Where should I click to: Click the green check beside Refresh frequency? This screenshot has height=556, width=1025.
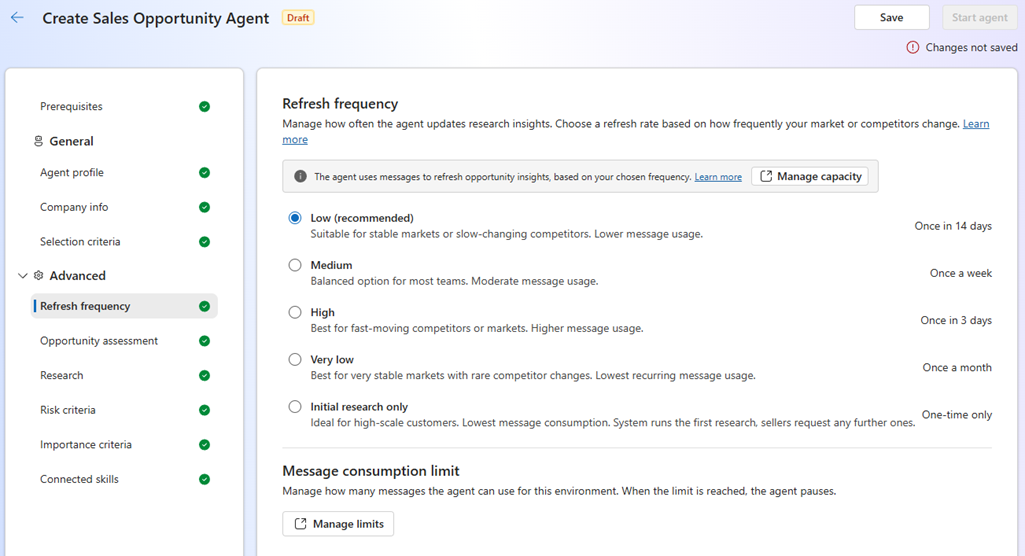click(x=205, y=306)
